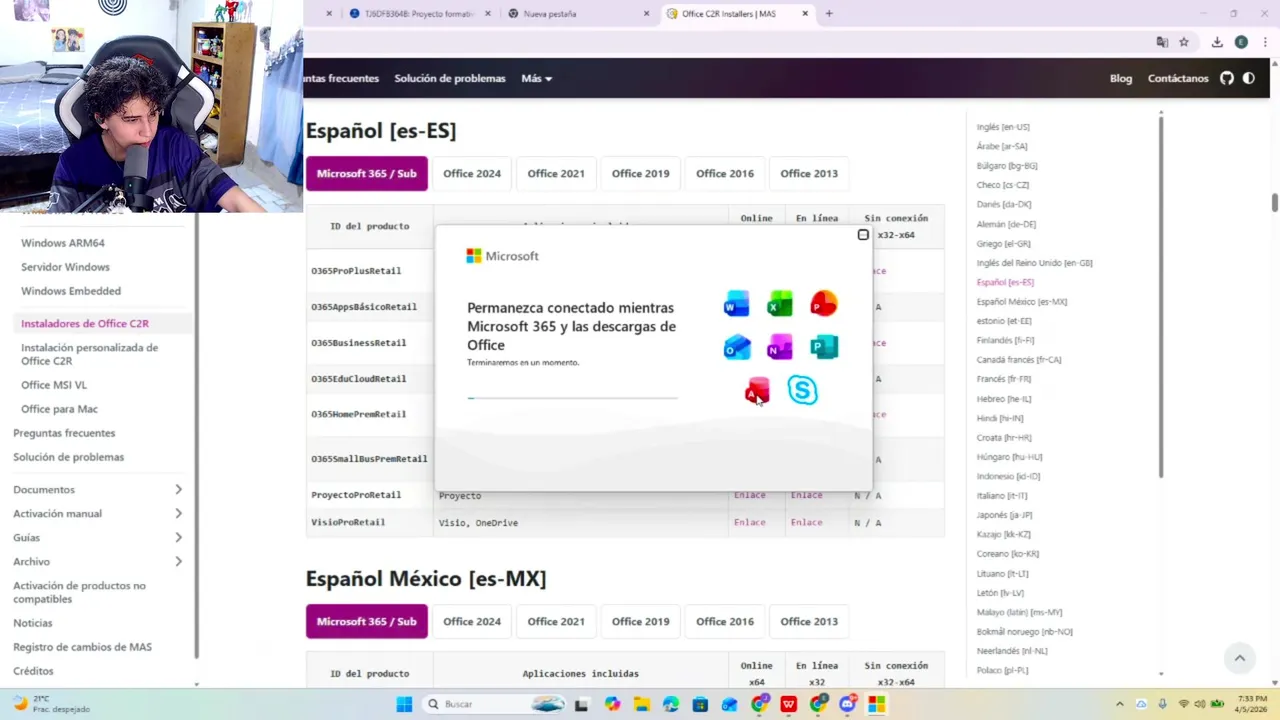Click the OneNote icon in the installer dialog
The height and width of the screenshot is (720, 1280).
click(x=780, y=347)
